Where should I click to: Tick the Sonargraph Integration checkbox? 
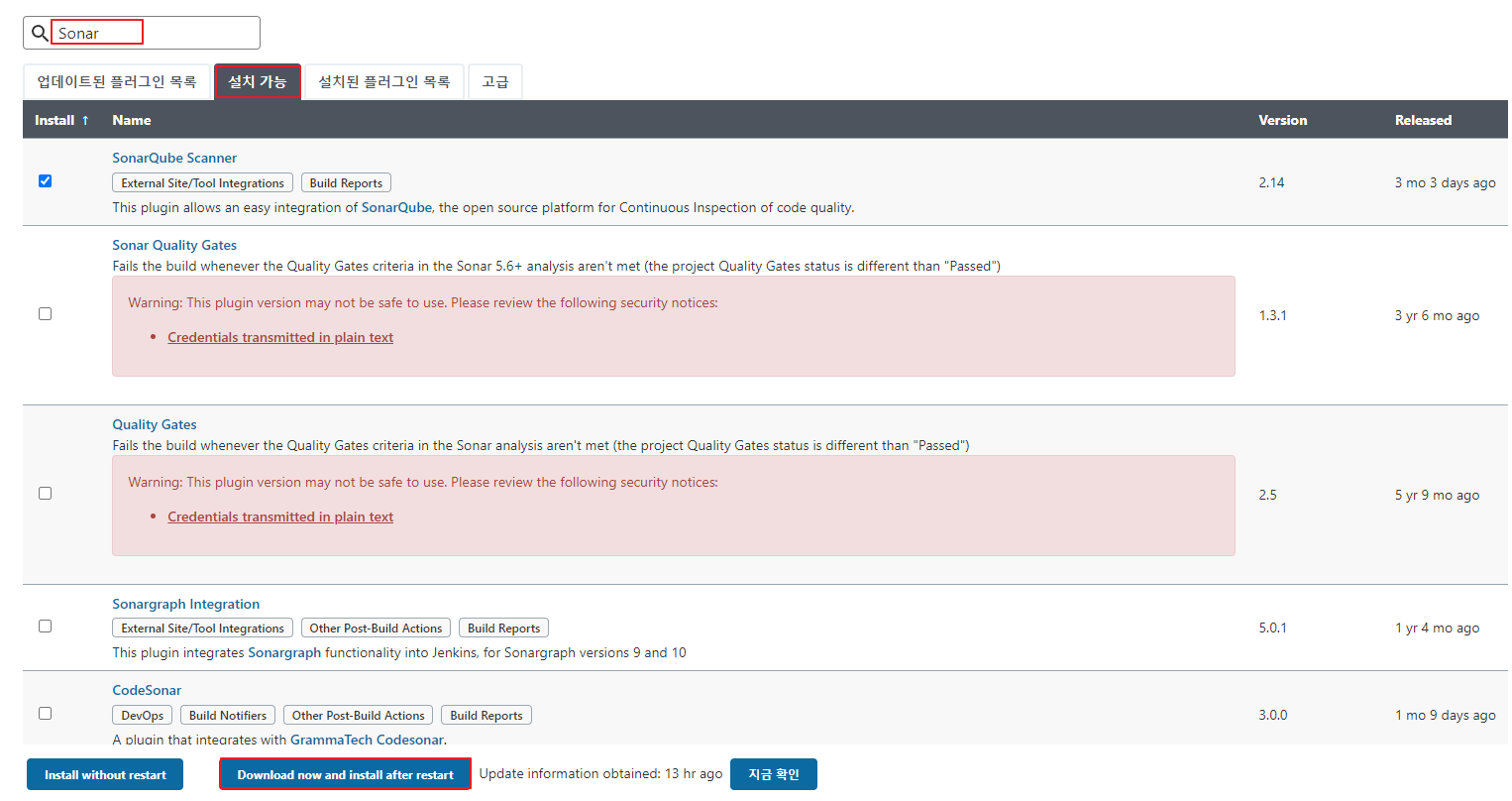(x=45, y=626)
